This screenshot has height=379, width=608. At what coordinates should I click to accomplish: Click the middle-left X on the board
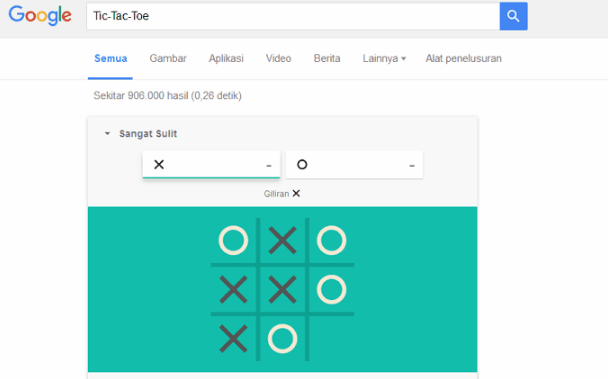233,289
